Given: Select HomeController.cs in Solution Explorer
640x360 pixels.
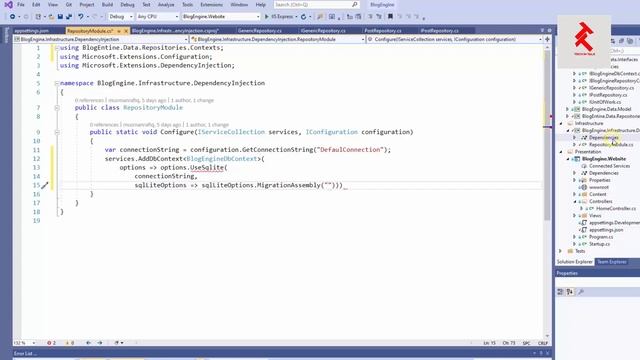Looking at the screenshot, I should (616, 209).
